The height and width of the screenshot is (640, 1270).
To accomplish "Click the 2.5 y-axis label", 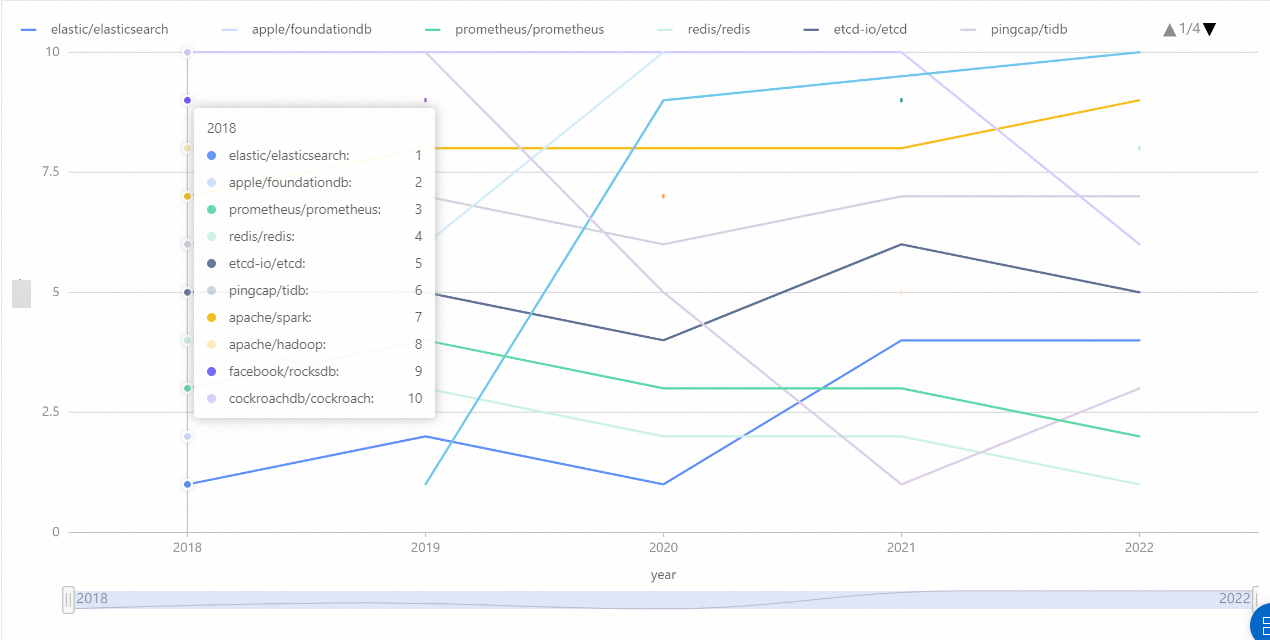I will (49, 412).
